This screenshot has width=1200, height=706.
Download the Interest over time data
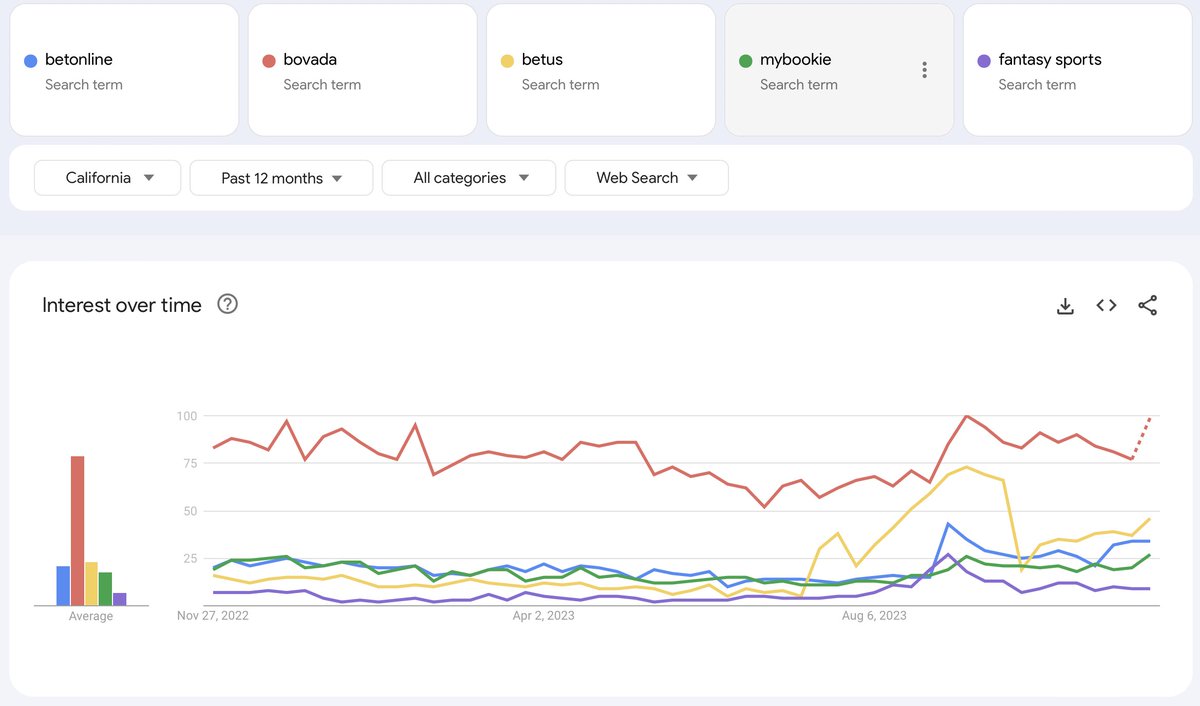tap(1065, 306)
